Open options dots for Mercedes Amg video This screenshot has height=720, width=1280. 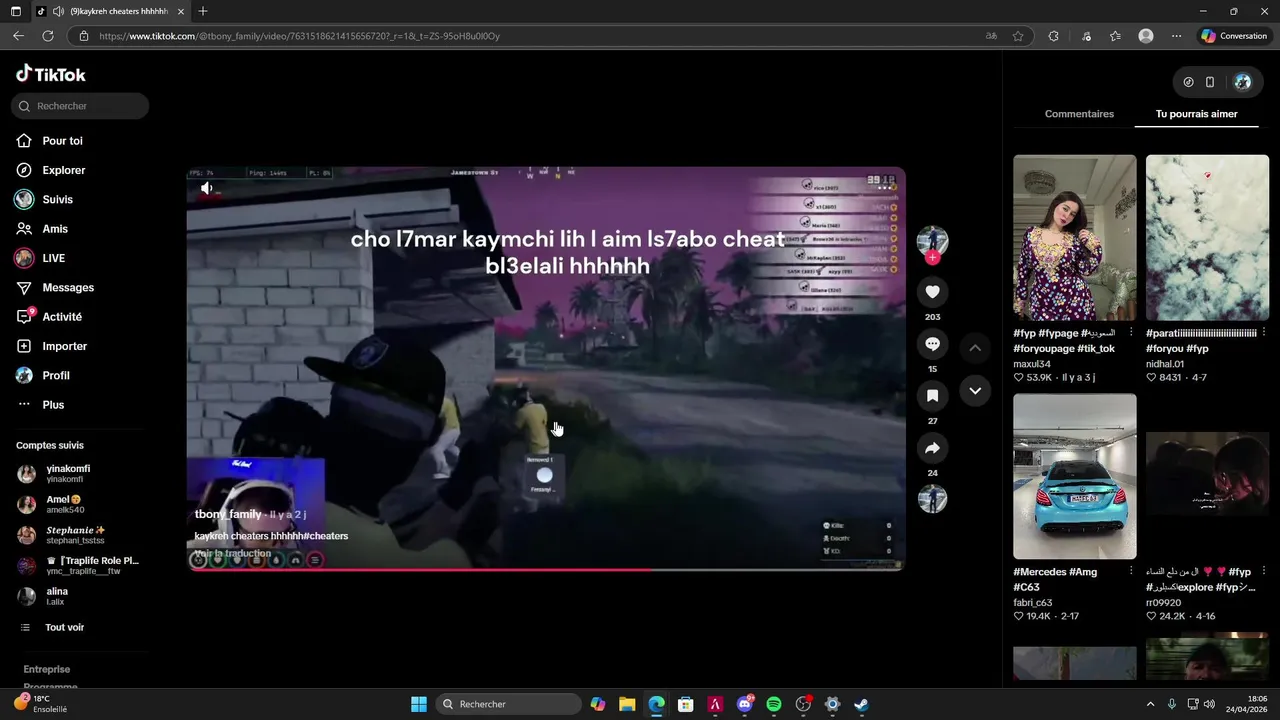(1131, 571)
